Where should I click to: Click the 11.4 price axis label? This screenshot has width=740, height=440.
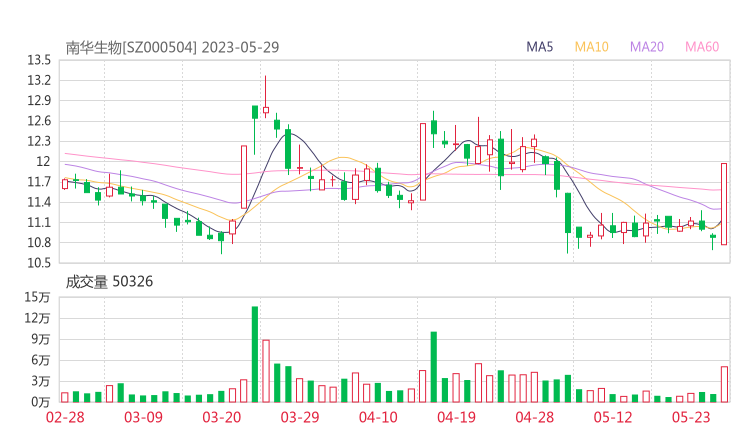point(39,202)
